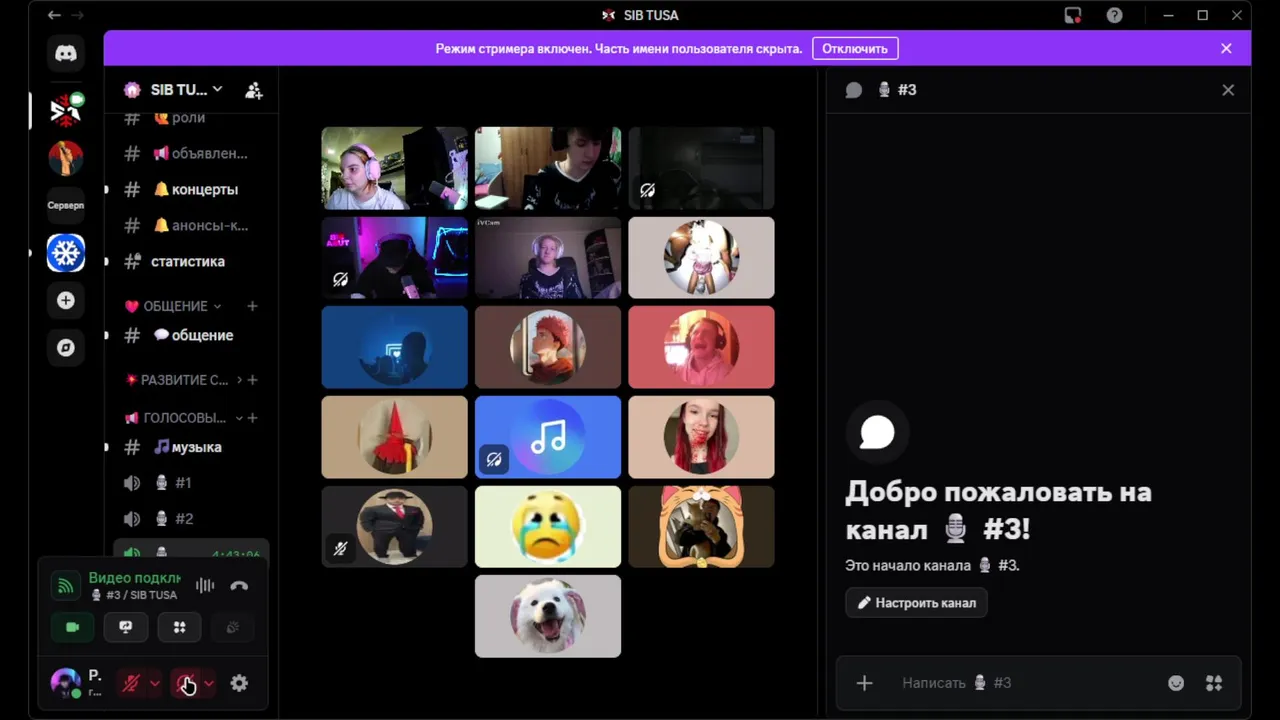Focus the iVCam webcam tile
The height and width of the screenshot is (720, 1280).
[548, 257]
